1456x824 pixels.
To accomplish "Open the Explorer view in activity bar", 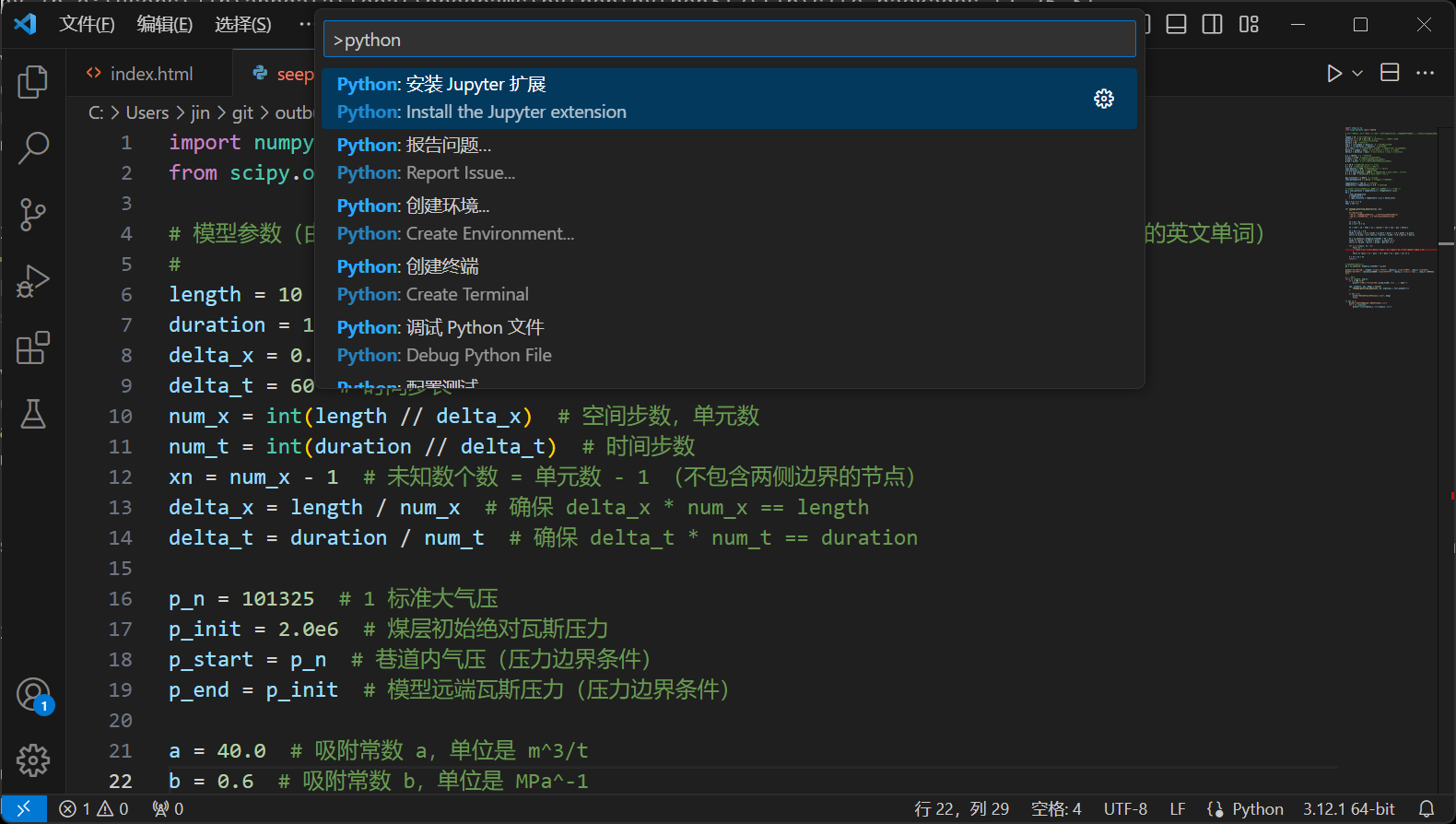I will point(33,82).
